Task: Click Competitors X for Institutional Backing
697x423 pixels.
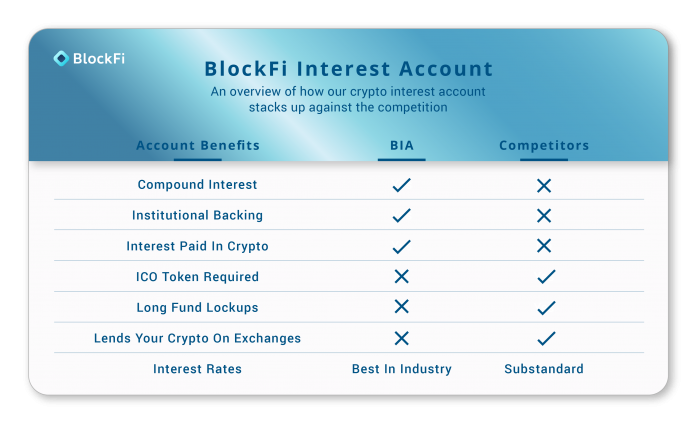Action: click(544, 215)
